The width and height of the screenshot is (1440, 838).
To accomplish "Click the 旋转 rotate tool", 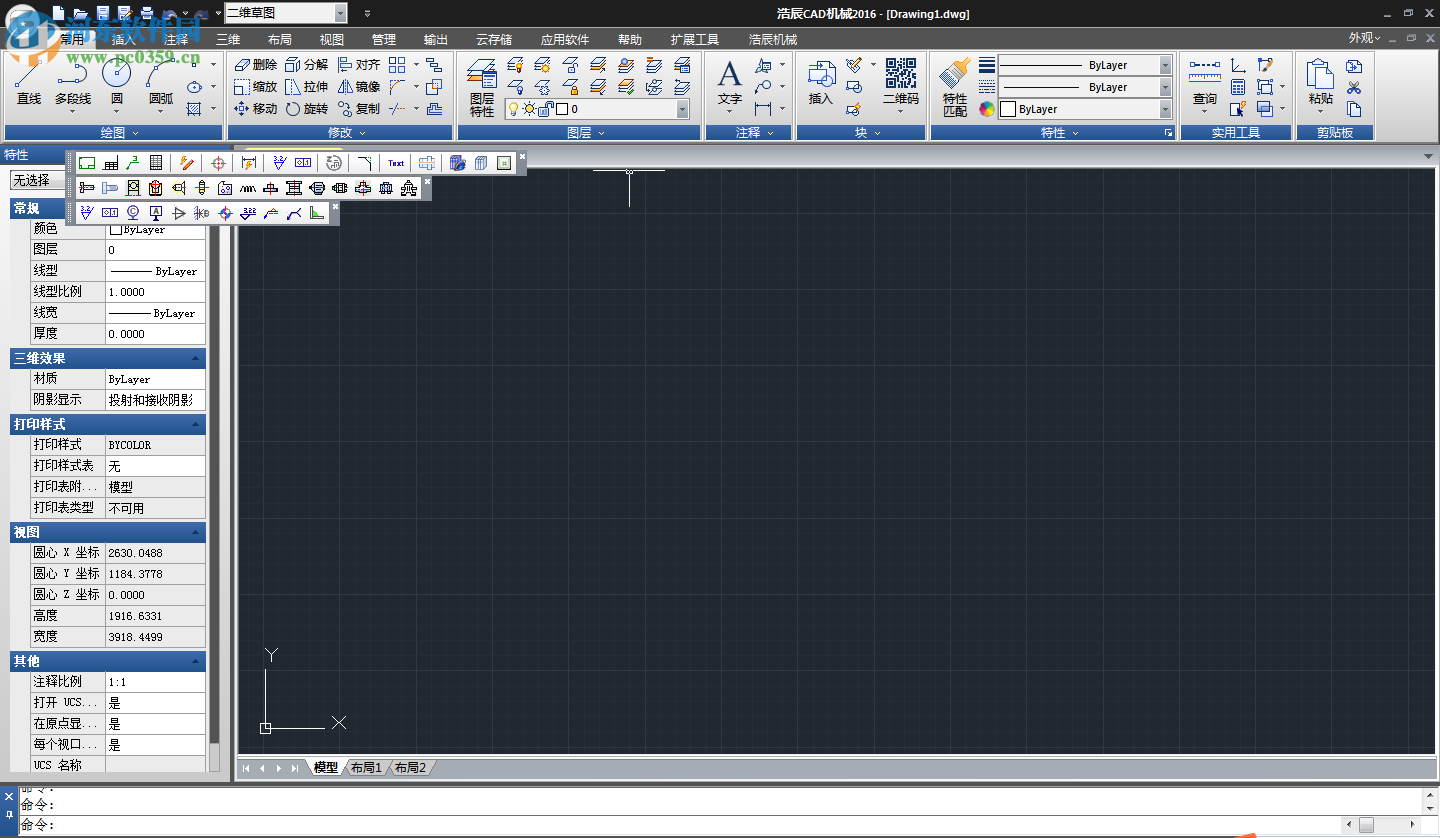I will pyautogui.click(x=306, y=108).
